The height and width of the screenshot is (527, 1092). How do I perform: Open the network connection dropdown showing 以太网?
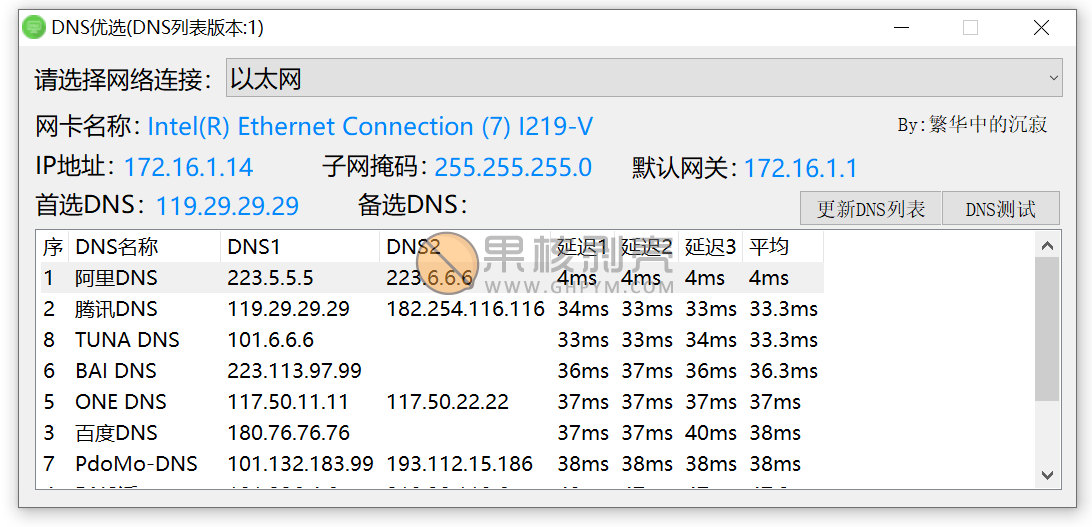[644, 78]
